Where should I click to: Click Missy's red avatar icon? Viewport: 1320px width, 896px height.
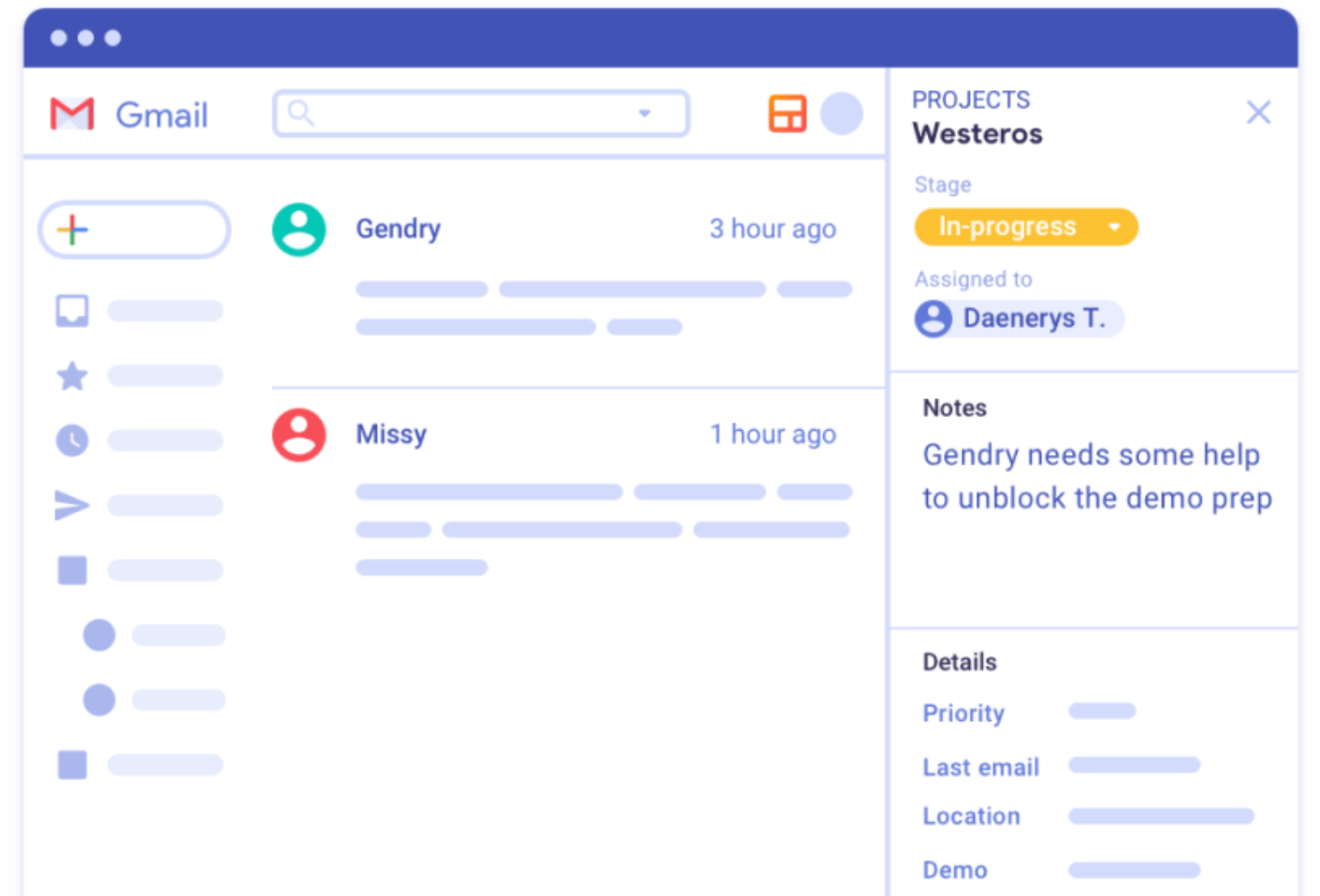(299, 435)
